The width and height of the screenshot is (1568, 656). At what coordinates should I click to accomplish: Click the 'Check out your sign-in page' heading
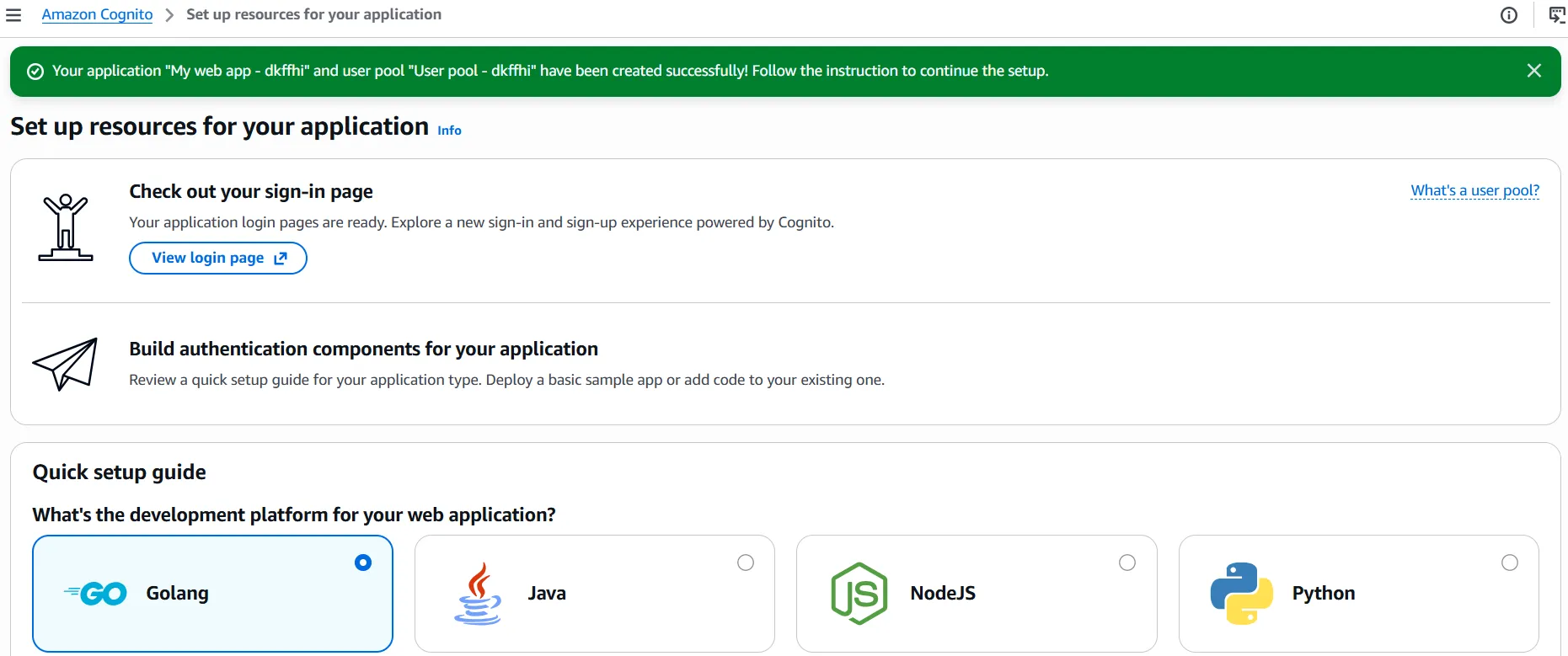pyautogui.click(x=251, y=191)
